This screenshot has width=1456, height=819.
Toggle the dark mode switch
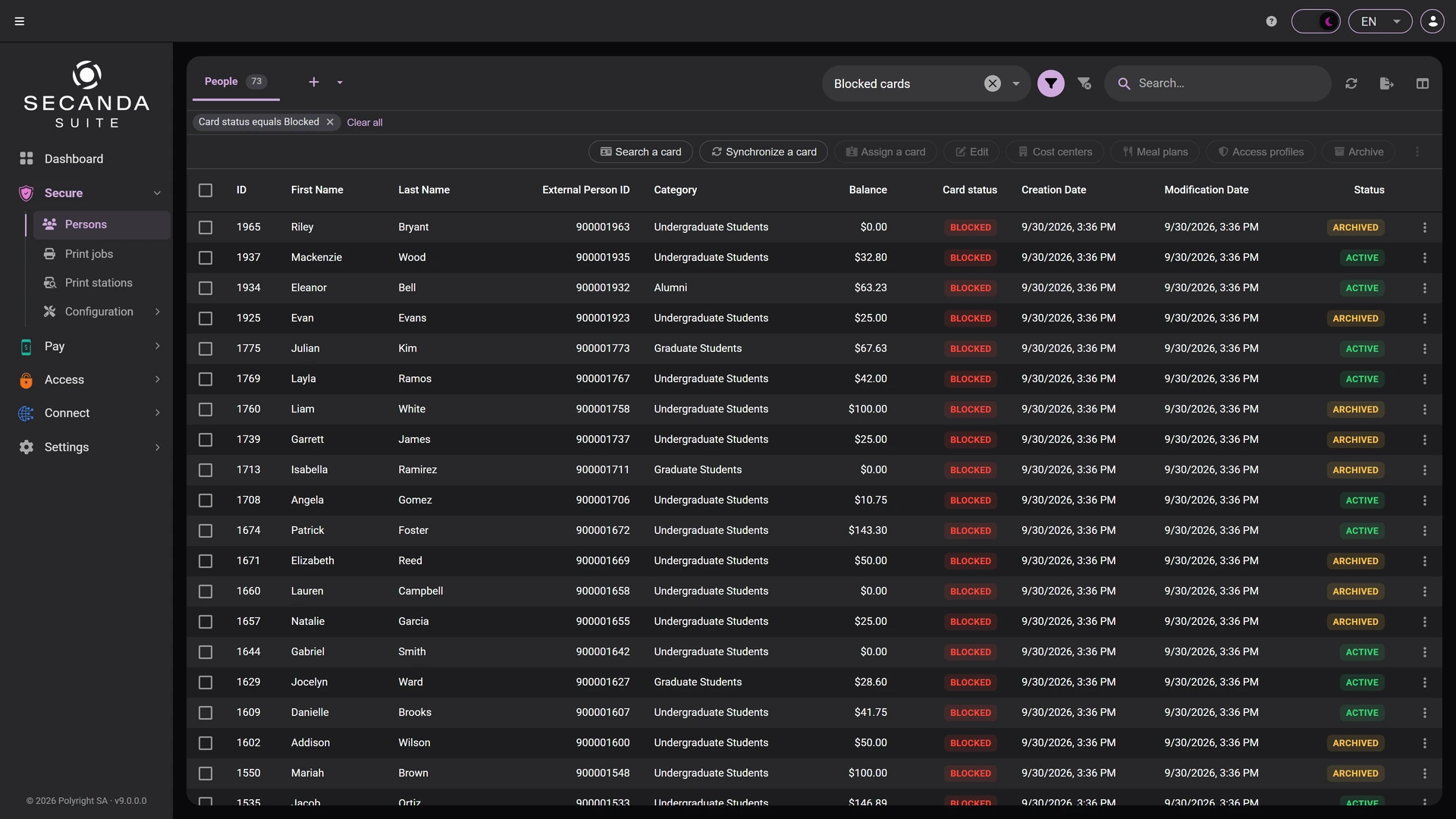(1316, 21)
